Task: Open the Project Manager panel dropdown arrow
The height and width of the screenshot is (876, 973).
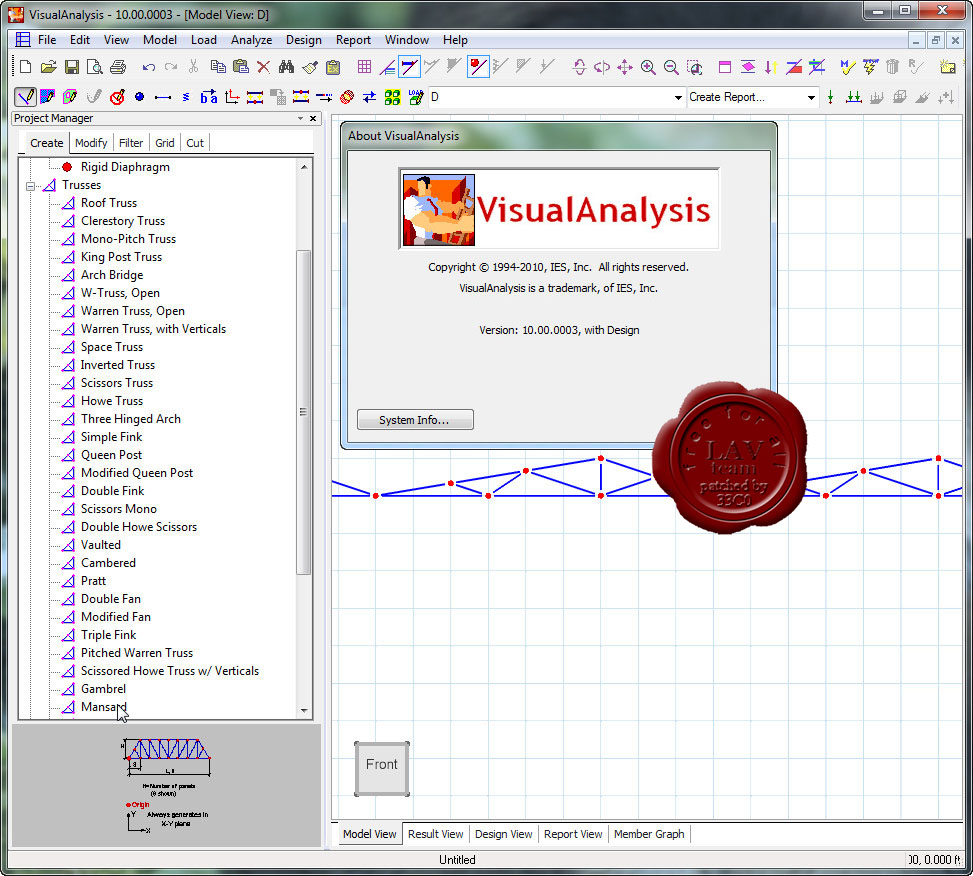Action: pos(300,118)
